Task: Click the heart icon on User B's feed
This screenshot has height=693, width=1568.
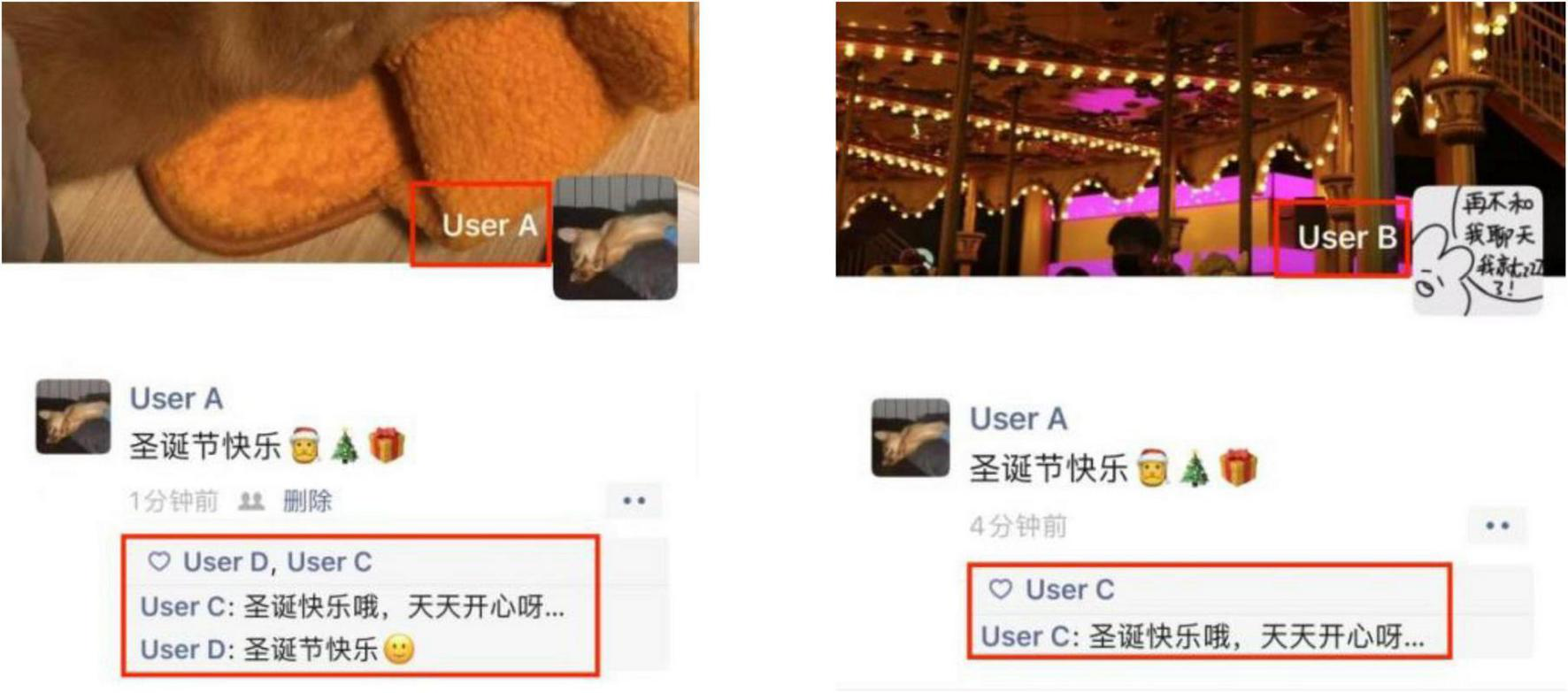Action: tap(1001, 589)
